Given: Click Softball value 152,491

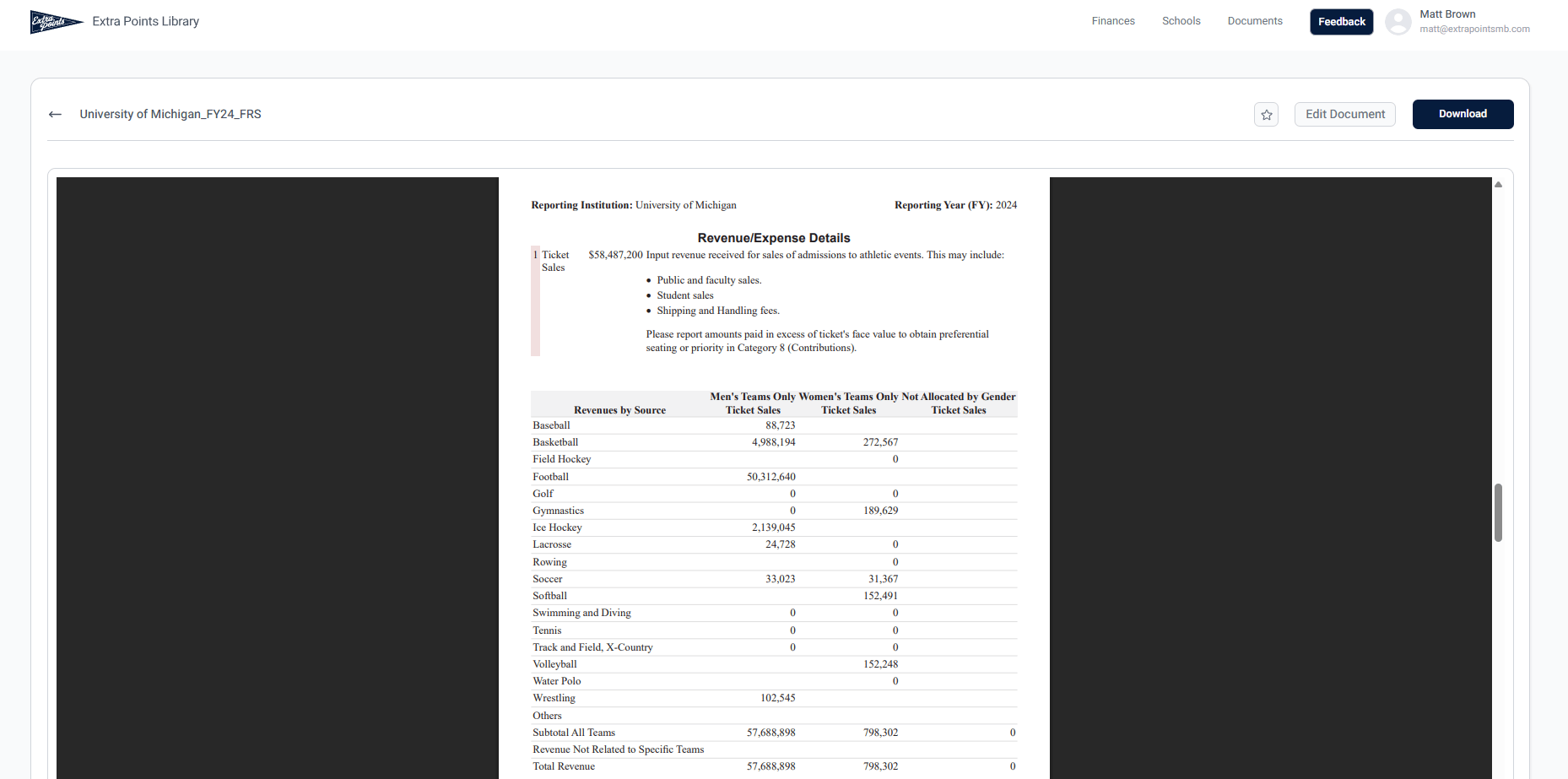Looking at the screenshot, I should (880, 596).
